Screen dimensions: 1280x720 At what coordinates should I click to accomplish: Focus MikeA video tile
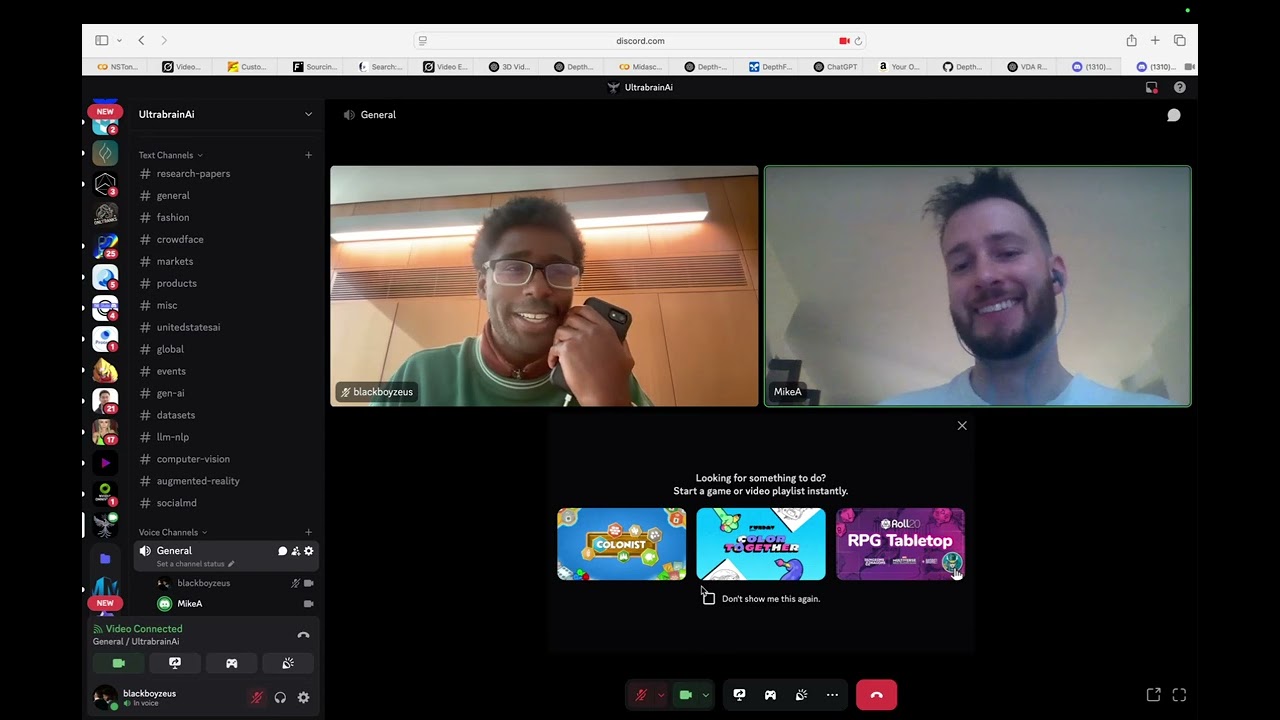978,286
